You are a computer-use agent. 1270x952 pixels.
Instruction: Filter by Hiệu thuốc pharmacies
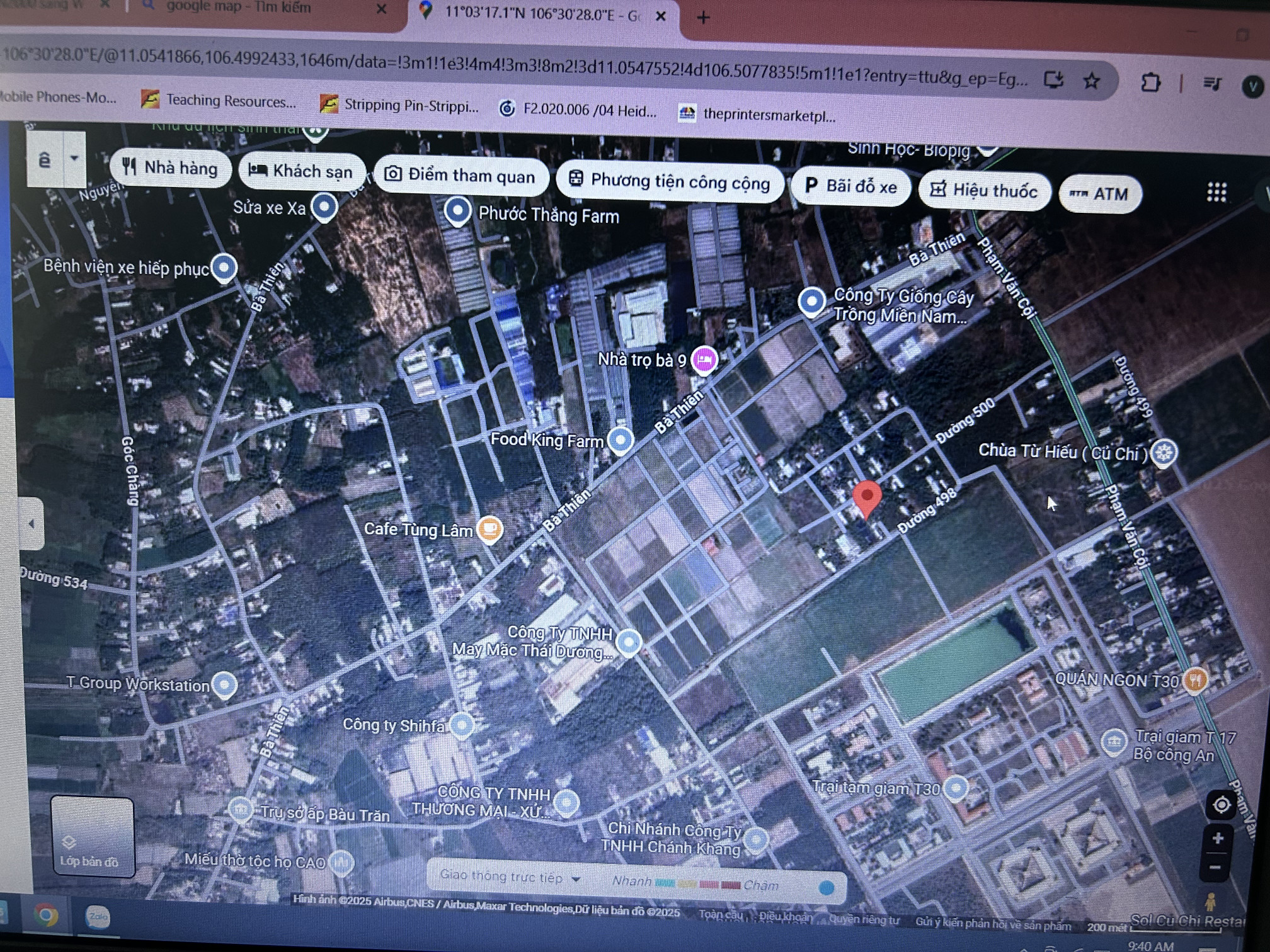coord(985,190)
